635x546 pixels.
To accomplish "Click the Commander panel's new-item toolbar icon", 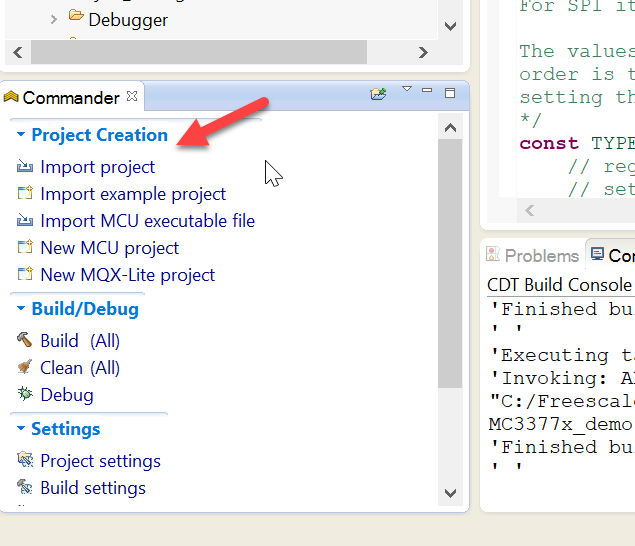I will click(x=378, y=94).
